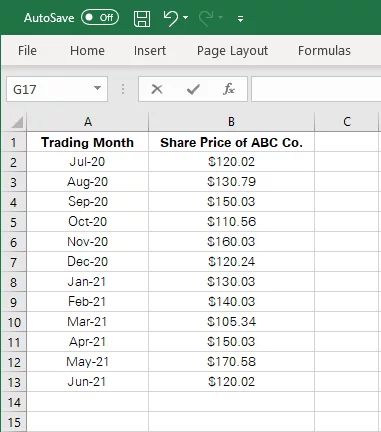Viewport: 381px width, 432px height.
Task: Select row 5 header
Action: pyautogui.click(x=14, y=222)
